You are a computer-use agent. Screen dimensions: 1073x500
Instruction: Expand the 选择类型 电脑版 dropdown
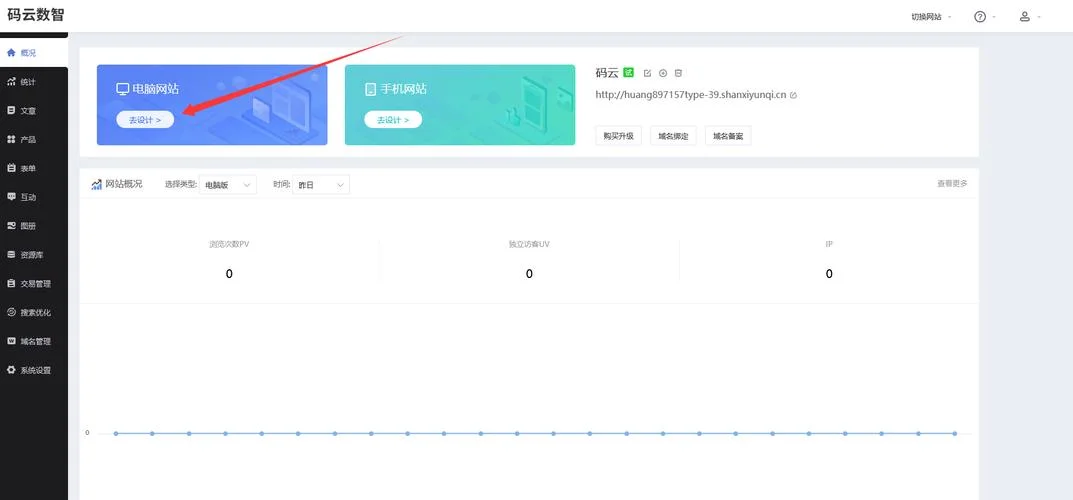click(228, 185)
